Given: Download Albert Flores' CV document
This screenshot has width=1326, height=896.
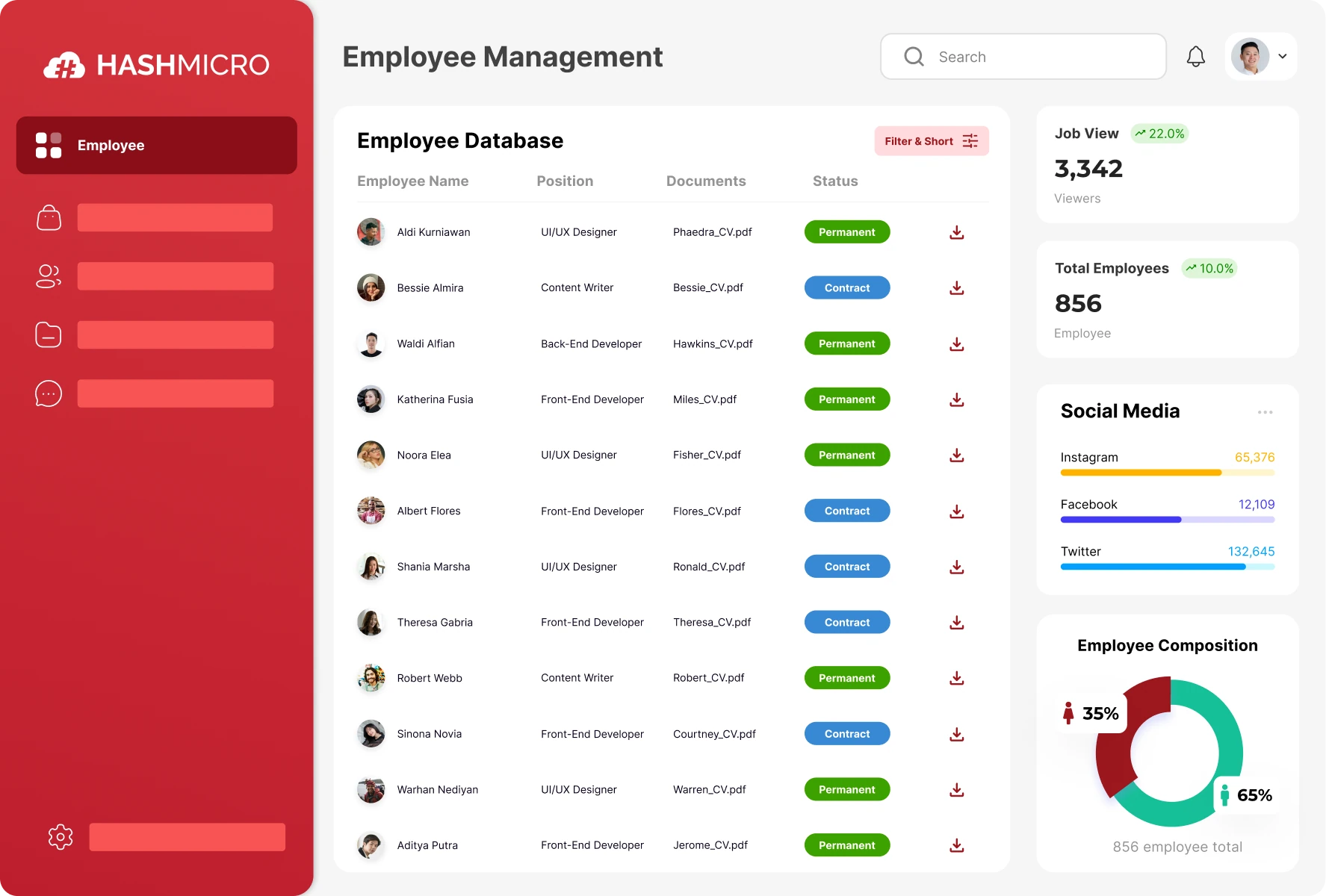Looking at the screenshot, I should (956, 511).
